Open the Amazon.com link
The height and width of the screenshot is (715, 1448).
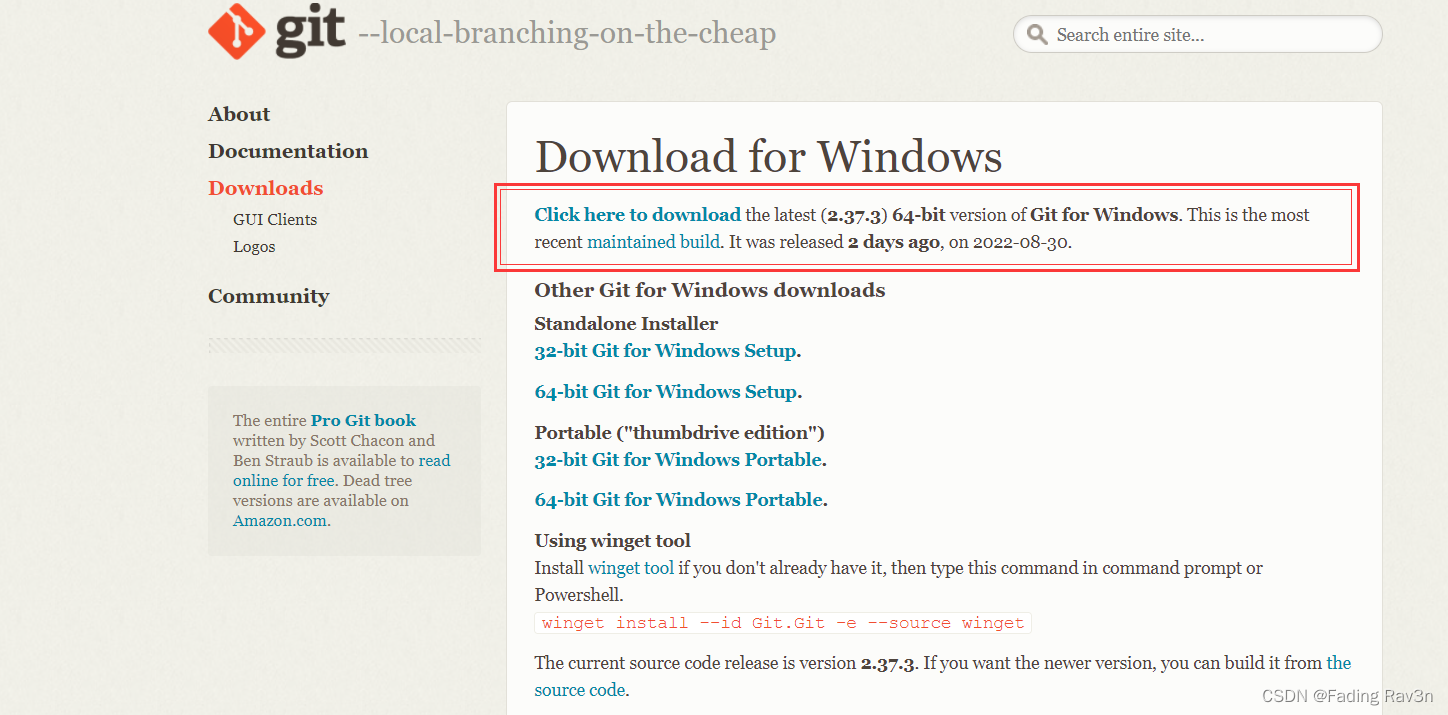[280, 521]
